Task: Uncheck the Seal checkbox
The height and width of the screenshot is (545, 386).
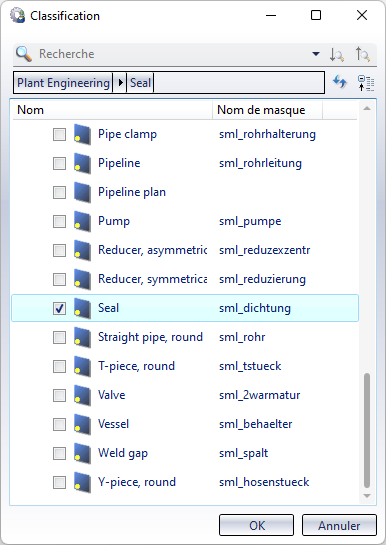Action: coord(59,308)
